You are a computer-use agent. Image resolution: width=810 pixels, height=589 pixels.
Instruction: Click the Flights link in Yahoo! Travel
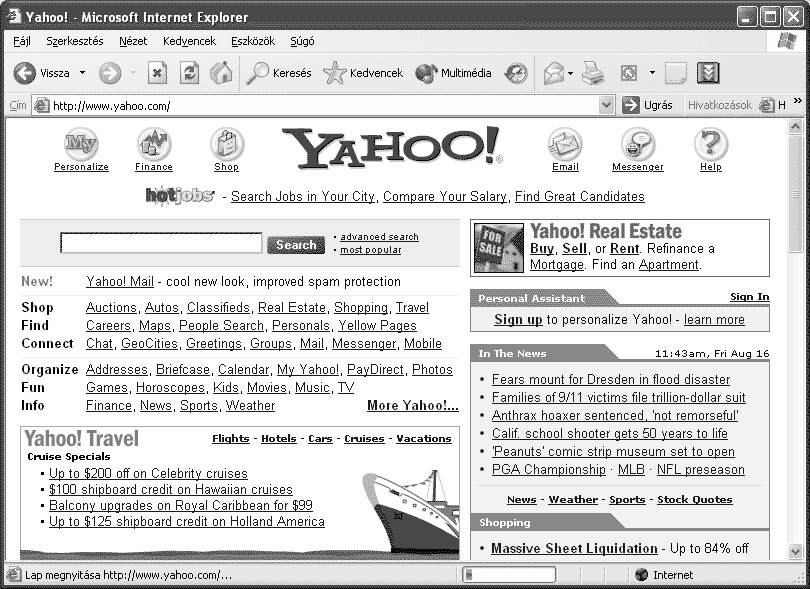[230, 439]
